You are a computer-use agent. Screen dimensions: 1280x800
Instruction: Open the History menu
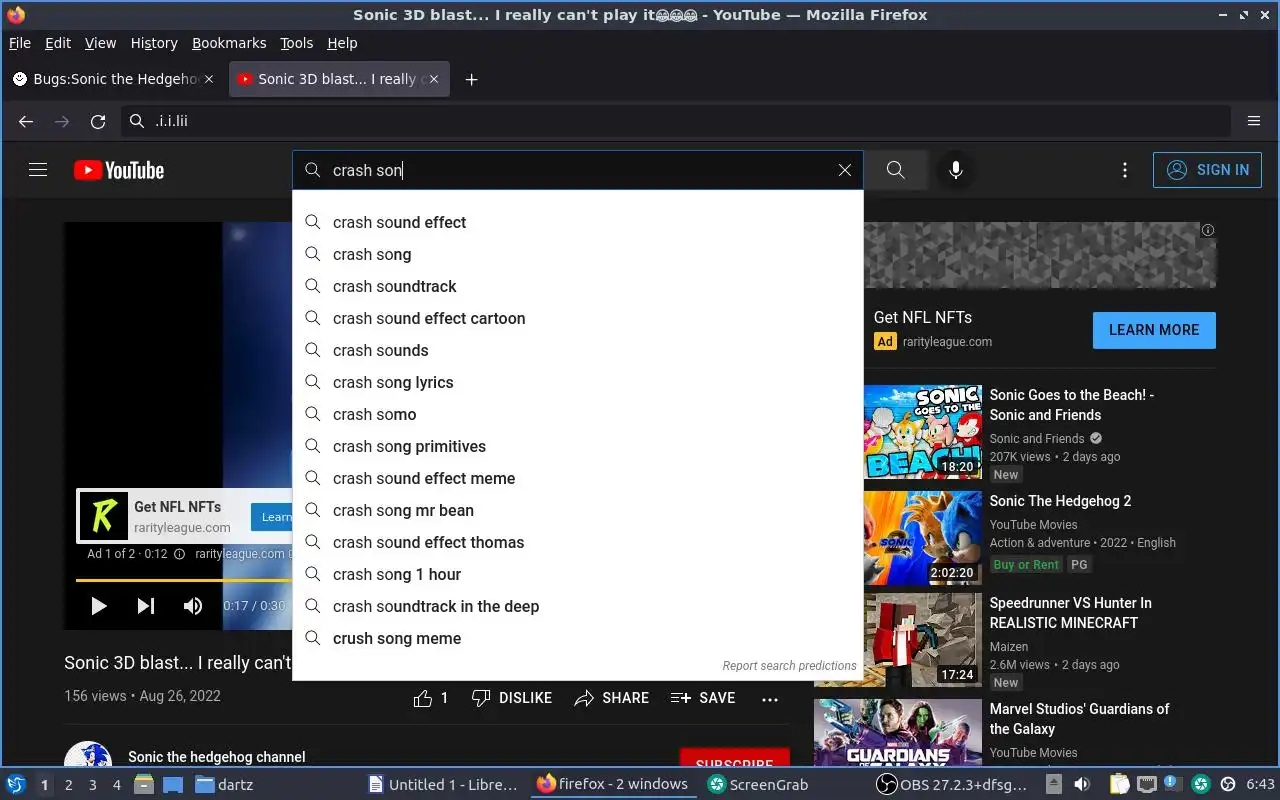coord(154,43)
